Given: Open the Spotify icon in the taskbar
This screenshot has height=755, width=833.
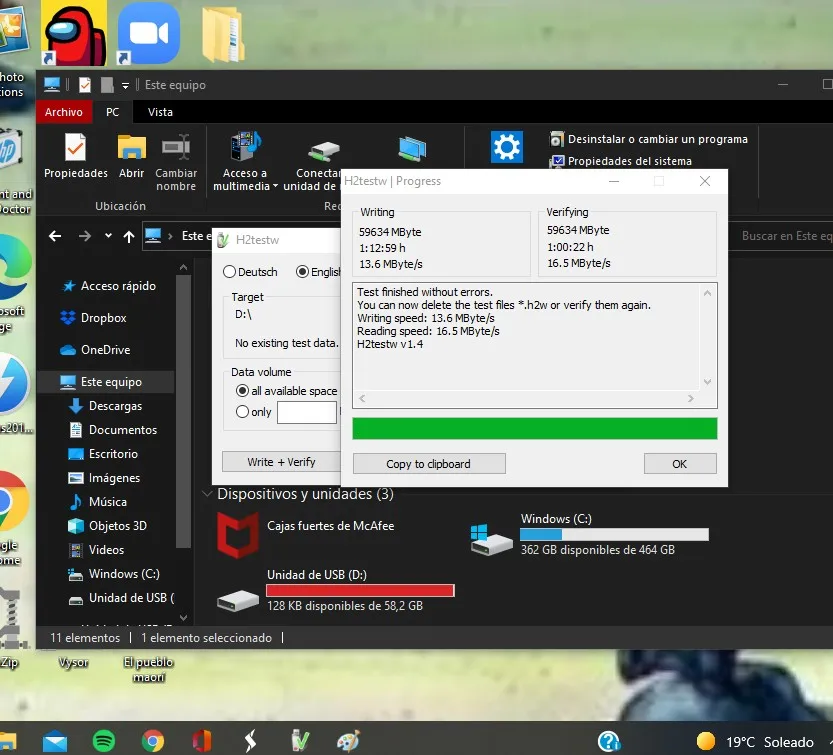Looking at the screenshot, I should (103, 741).
